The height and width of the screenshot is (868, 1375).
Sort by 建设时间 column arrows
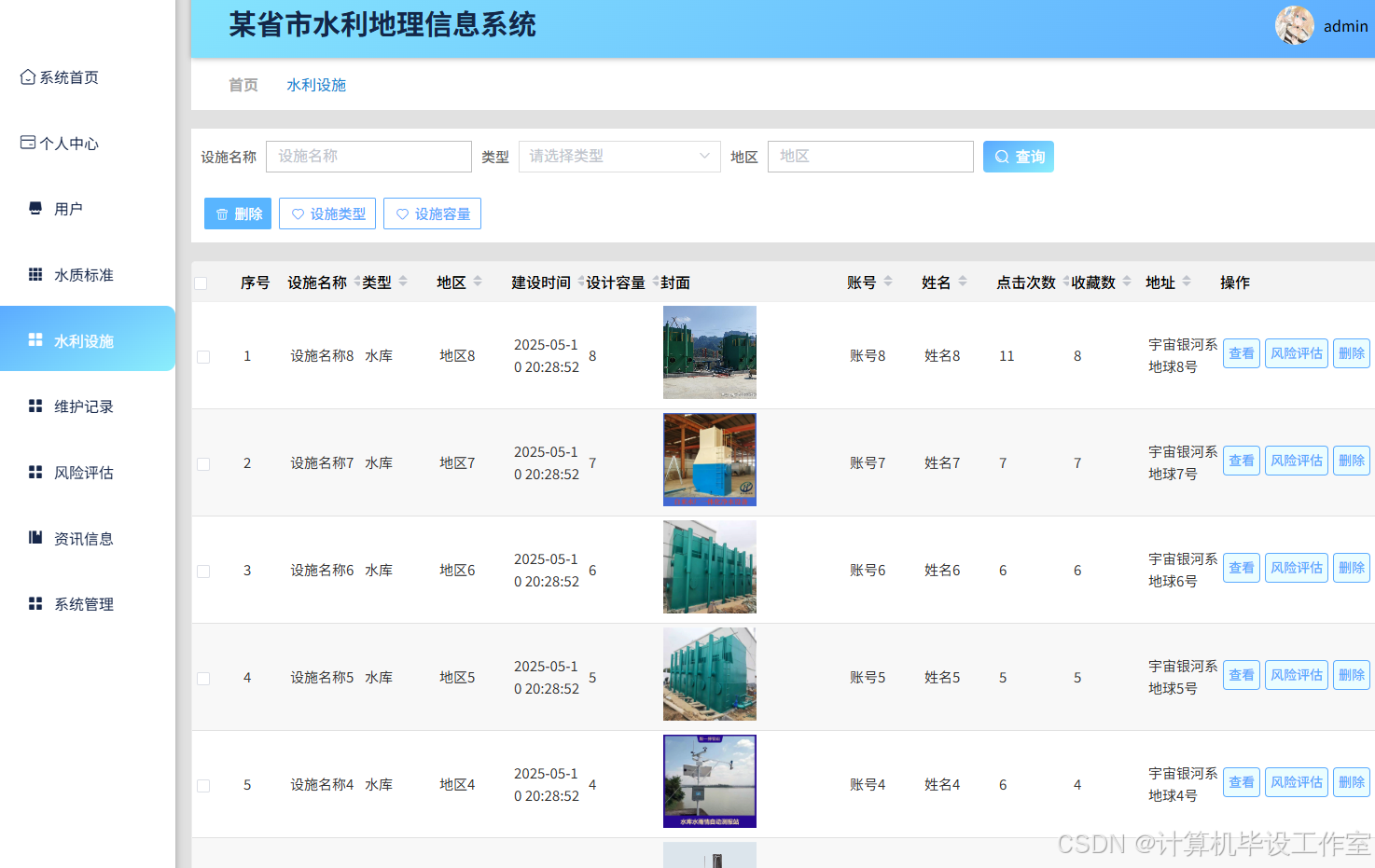[581, 282]
